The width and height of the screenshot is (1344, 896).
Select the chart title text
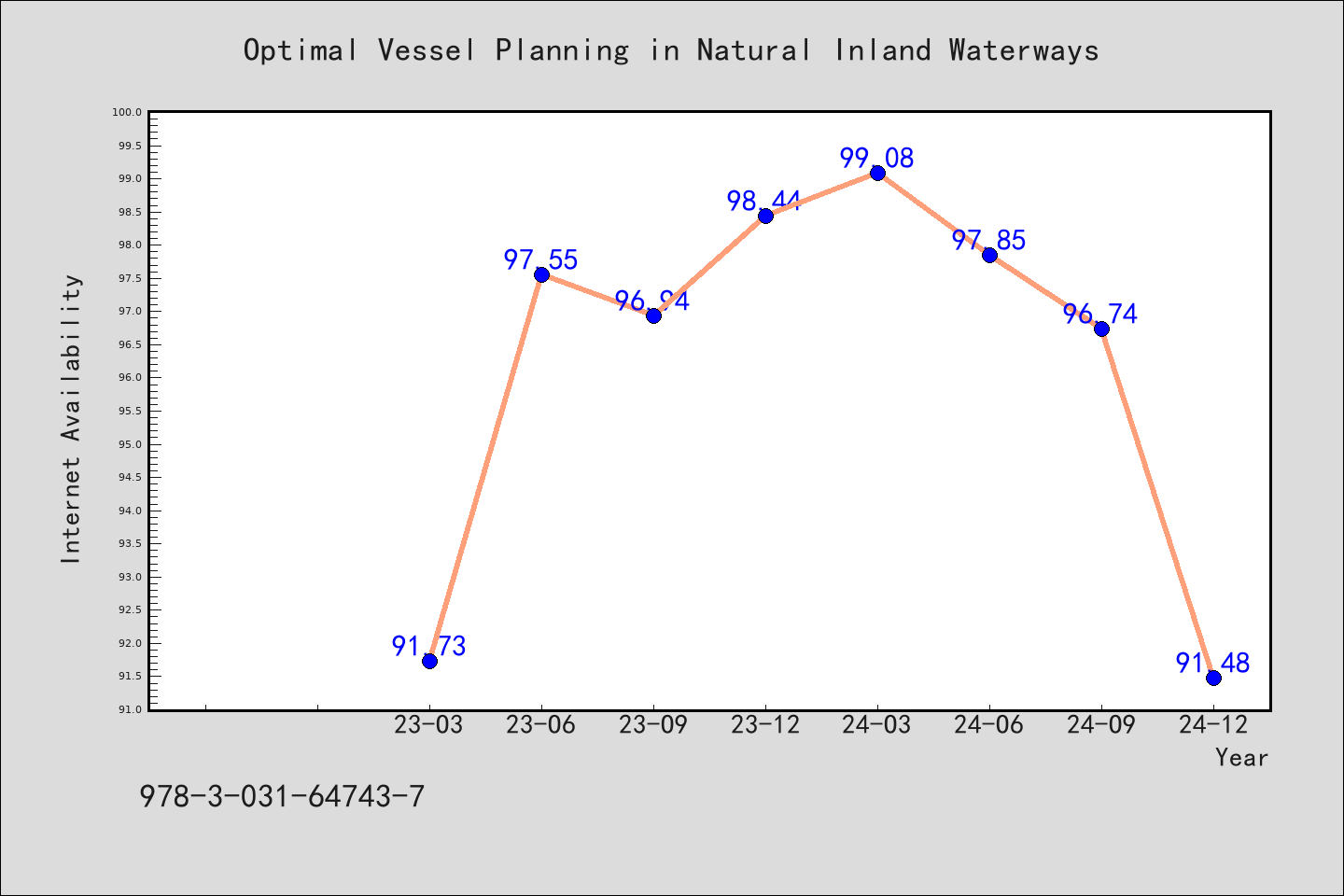point(671,49)
